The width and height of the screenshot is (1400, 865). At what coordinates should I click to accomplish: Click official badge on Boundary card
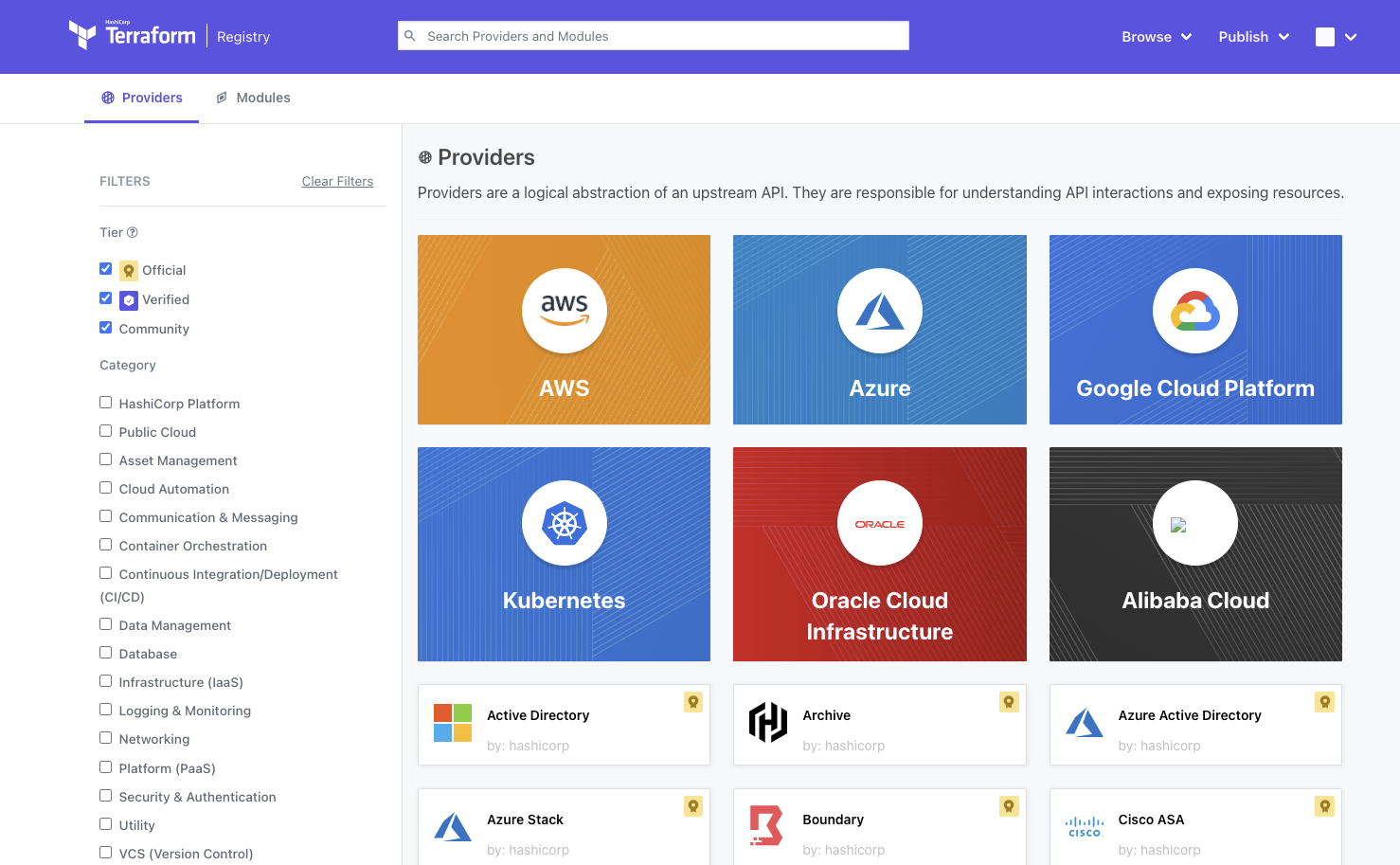(1009, 806)
